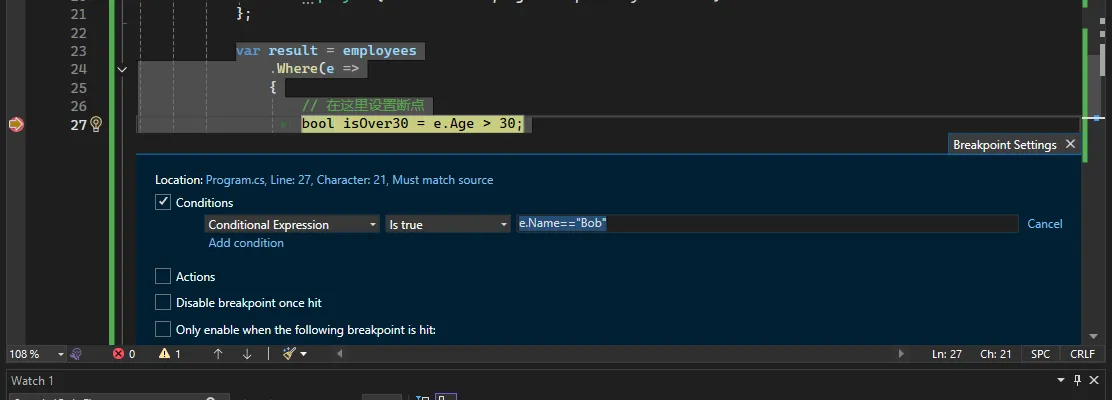Collapse the lambda block on line 24
1112x400 pixels.
coord(122,69)
